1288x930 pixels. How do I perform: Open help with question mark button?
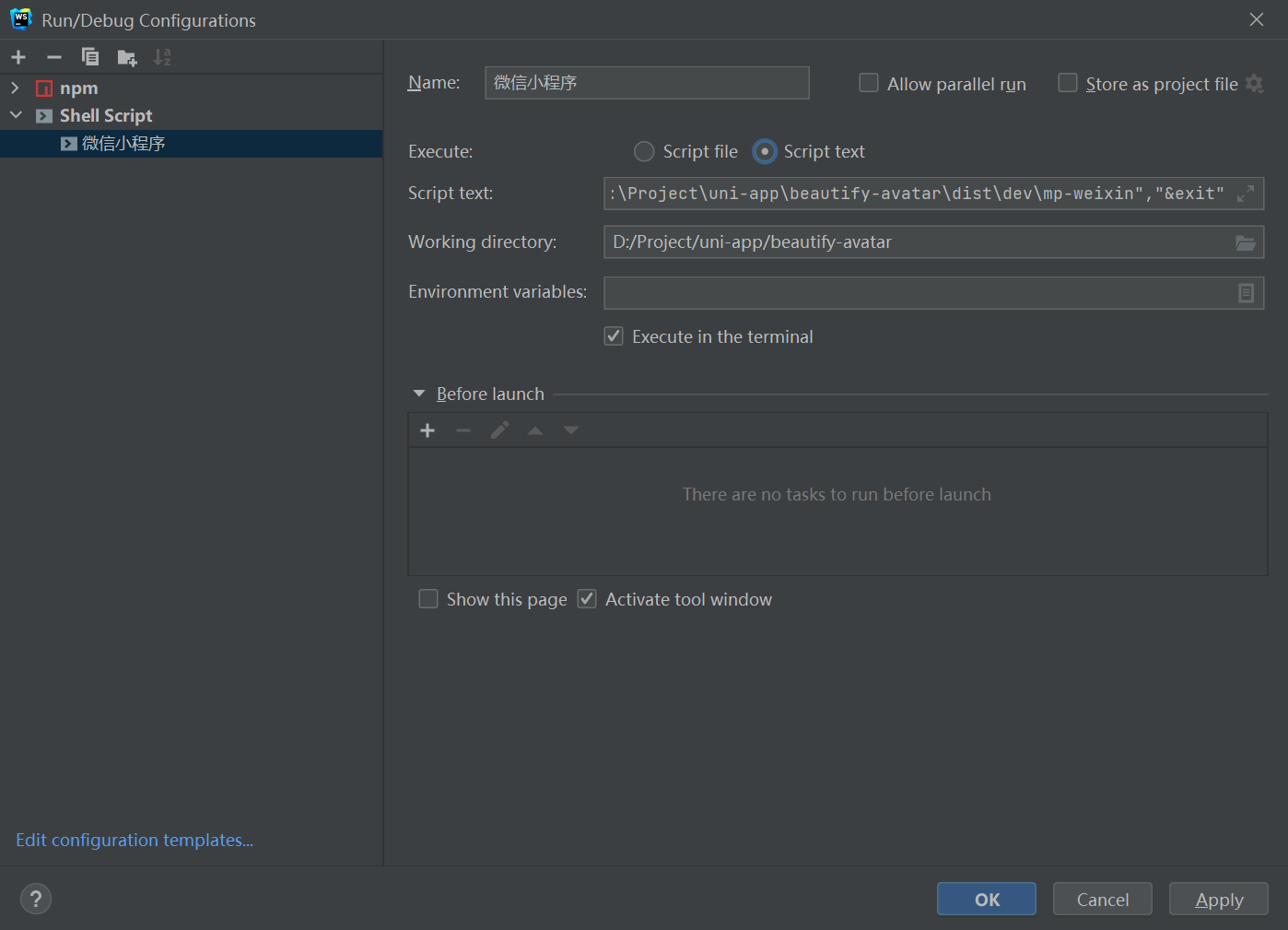pos(36,899)
